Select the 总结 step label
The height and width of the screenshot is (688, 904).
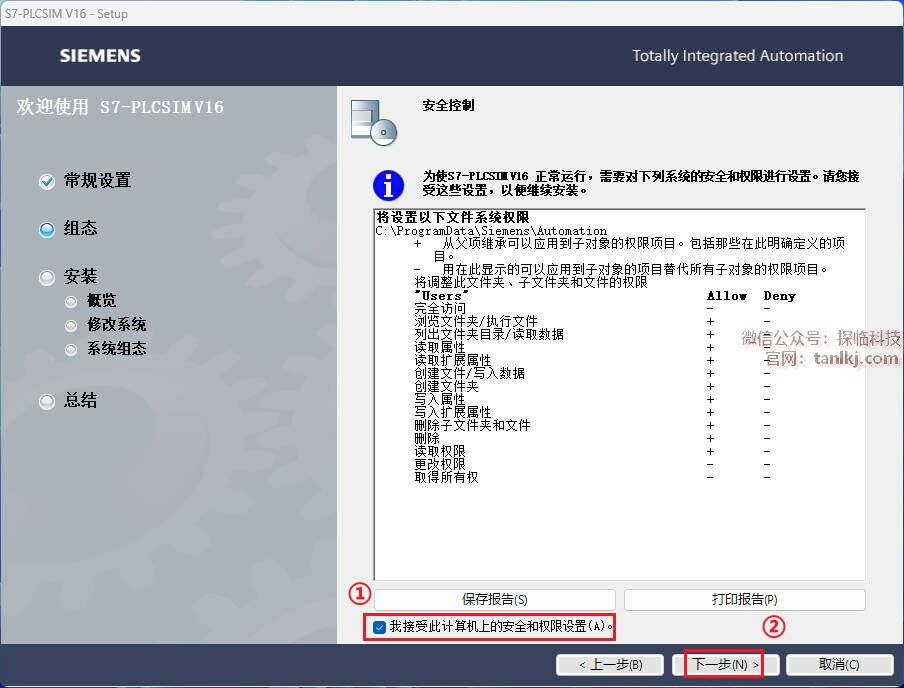click(x=80, y=400)
